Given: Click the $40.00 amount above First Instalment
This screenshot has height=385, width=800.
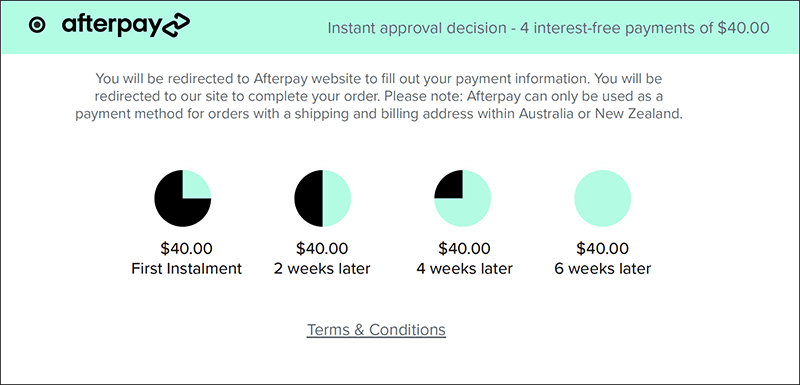Looking at the screenshot, I should [186, 249].
